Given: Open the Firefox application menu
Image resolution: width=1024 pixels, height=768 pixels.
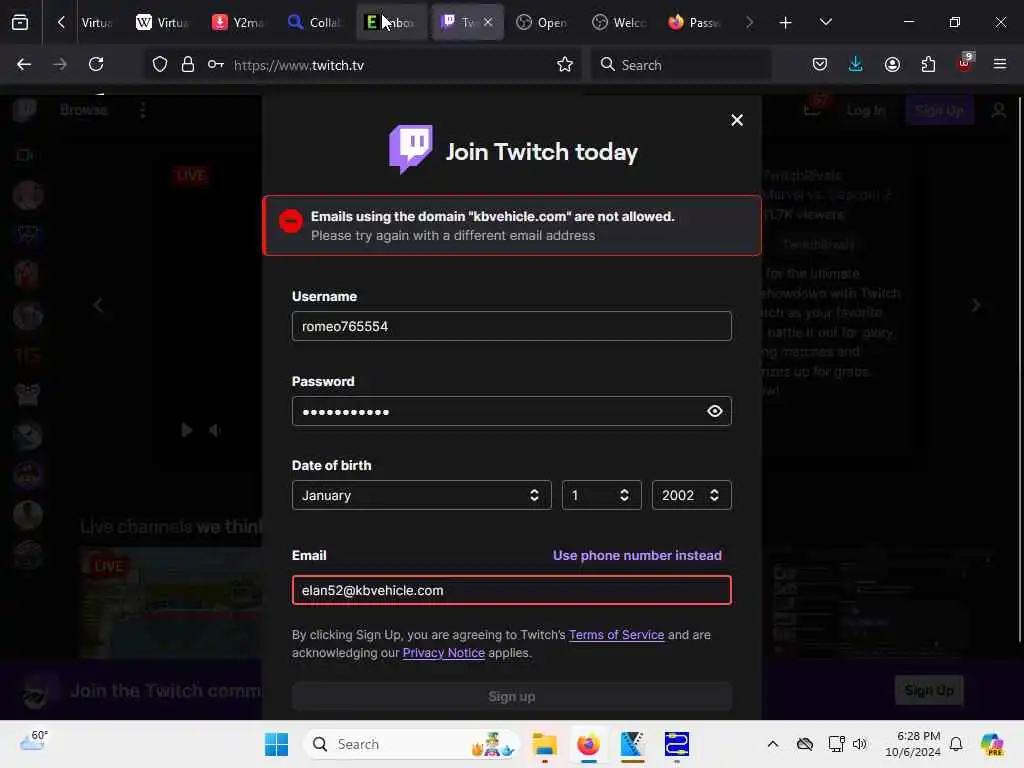Looking at the screenshot, I should [1000, 65].
